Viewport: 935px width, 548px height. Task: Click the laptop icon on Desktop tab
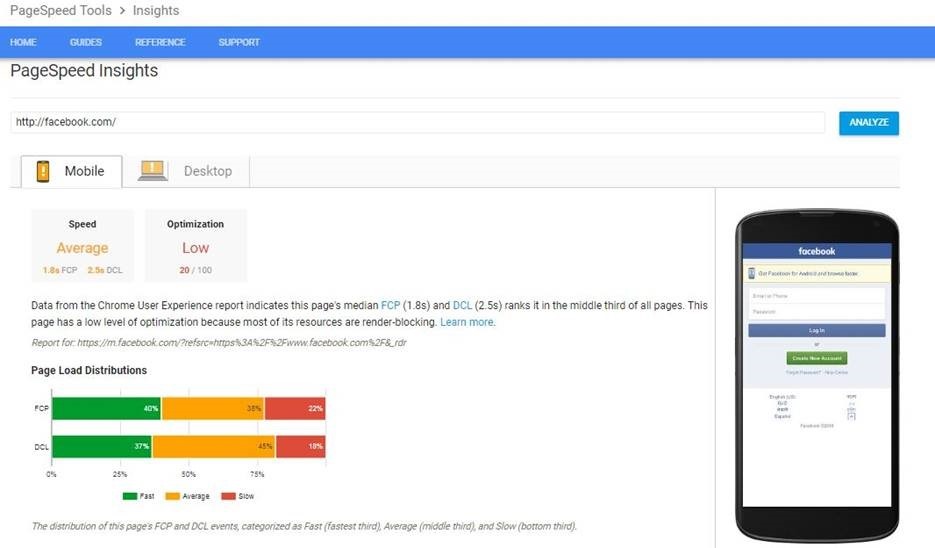coord(153,171)
